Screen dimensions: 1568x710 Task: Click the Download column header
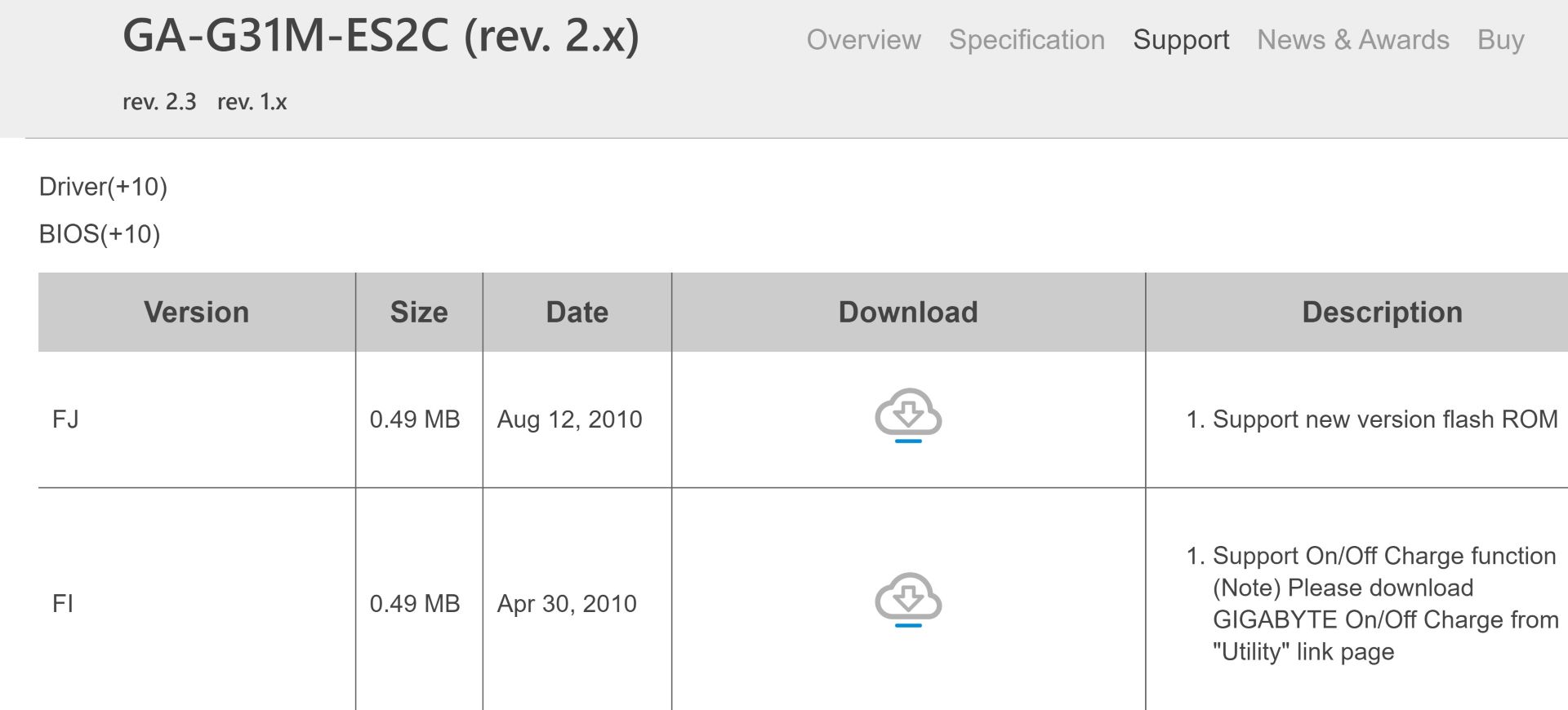pyautogui.click(x=908, y=313)
